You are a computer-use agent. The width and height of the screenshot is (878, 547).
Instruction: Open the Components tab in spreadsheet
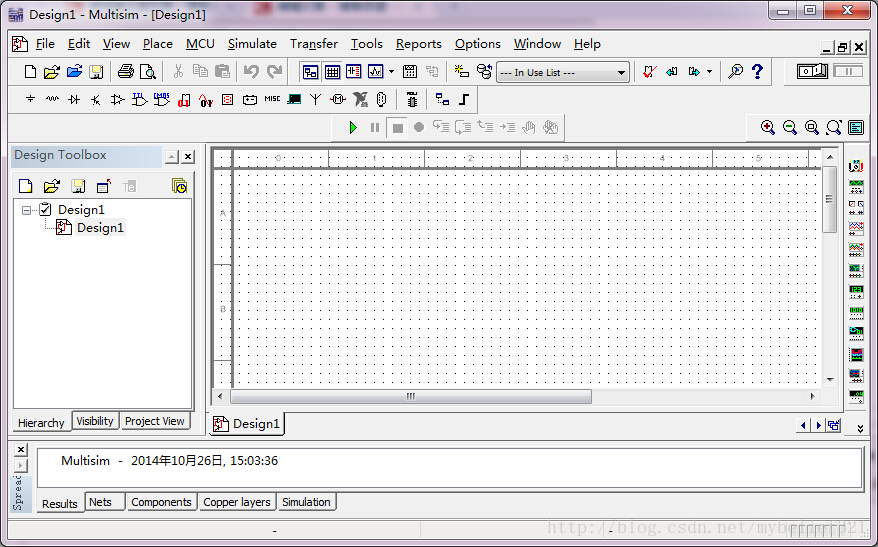pyautogui.click(x=161, y=502)
